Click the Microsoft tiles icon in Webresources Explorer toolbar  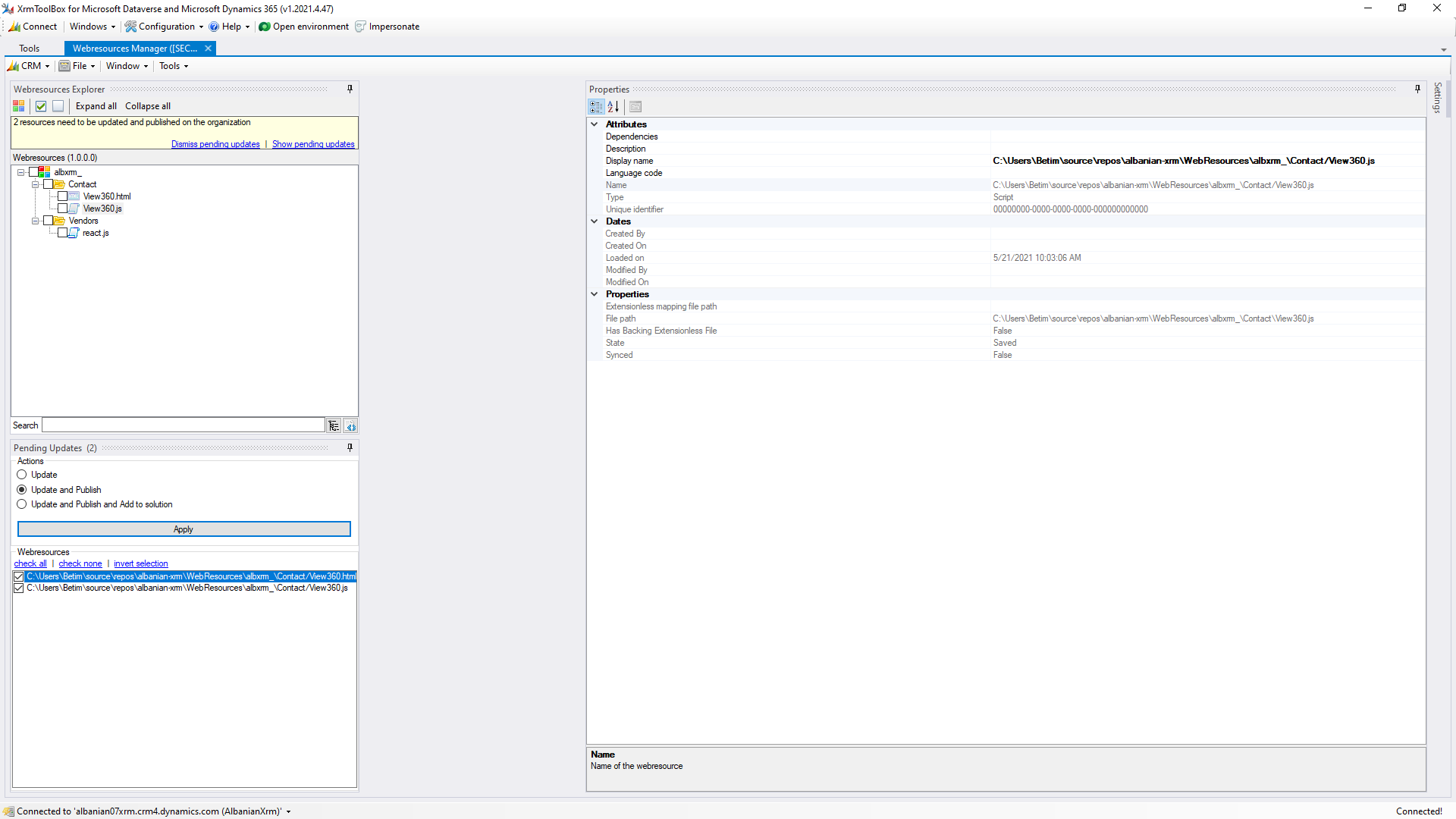[x=17, y=106]
